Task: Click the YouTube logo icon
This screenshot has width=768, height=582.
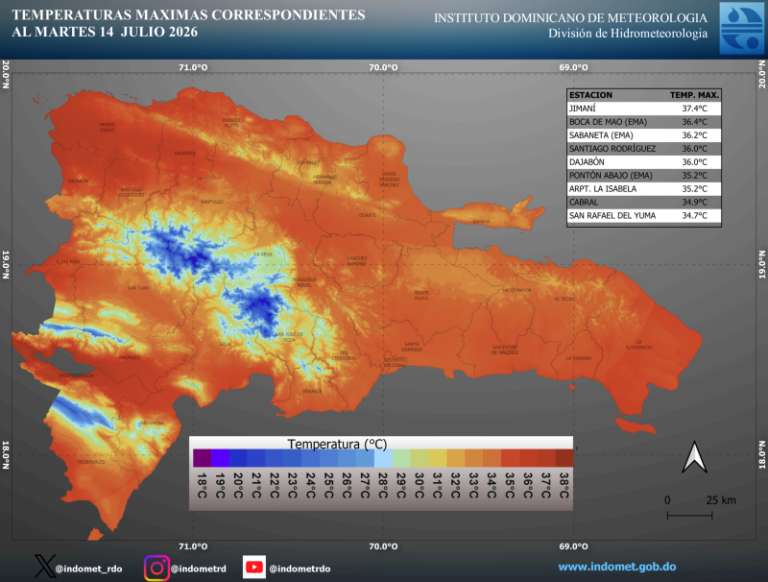Action: tap(254, 567)
